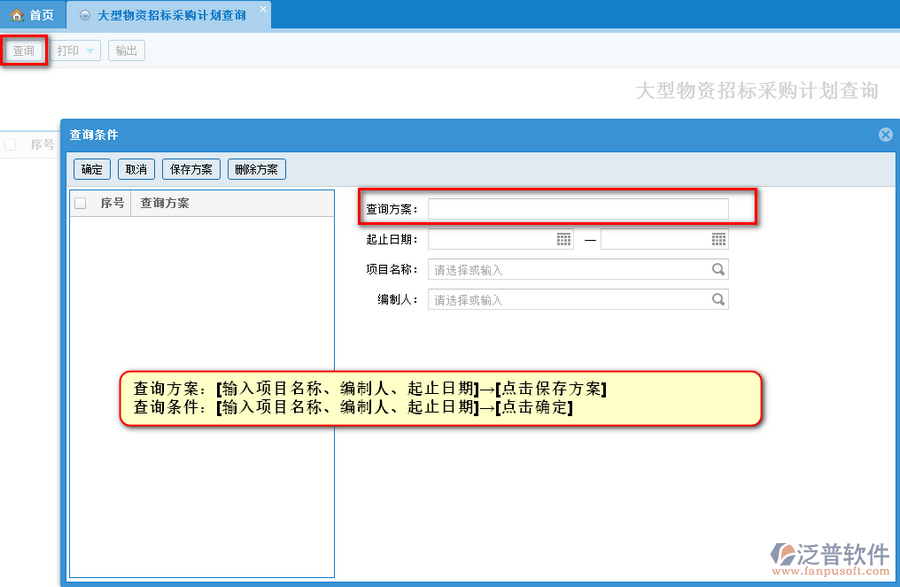Toggle the checkbox beside background 序号 column
Screen dimensions: 900x587
pyautogui.click(x=11, y=145)
